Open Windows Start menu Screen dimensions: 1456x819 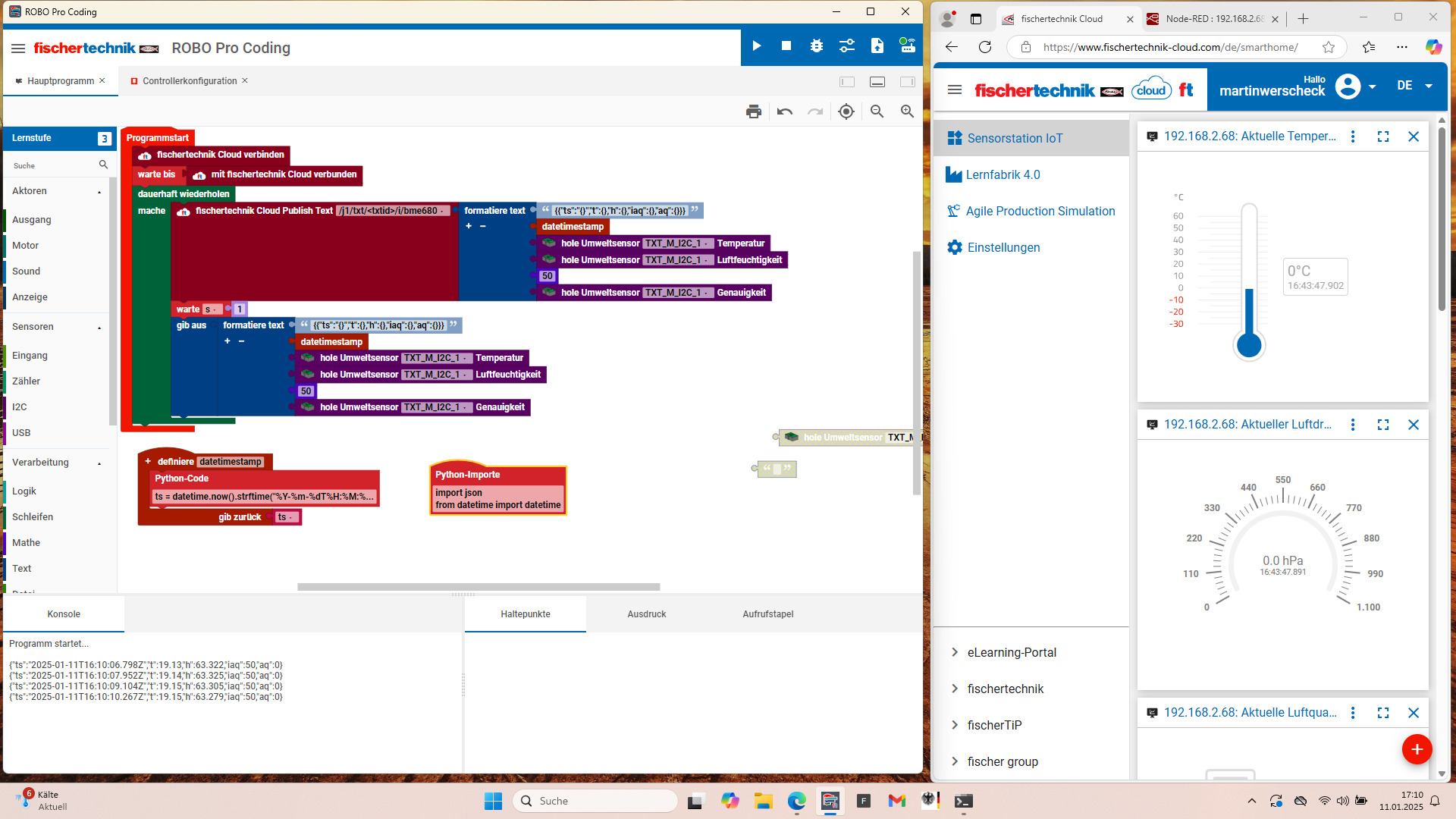(493, 801)
